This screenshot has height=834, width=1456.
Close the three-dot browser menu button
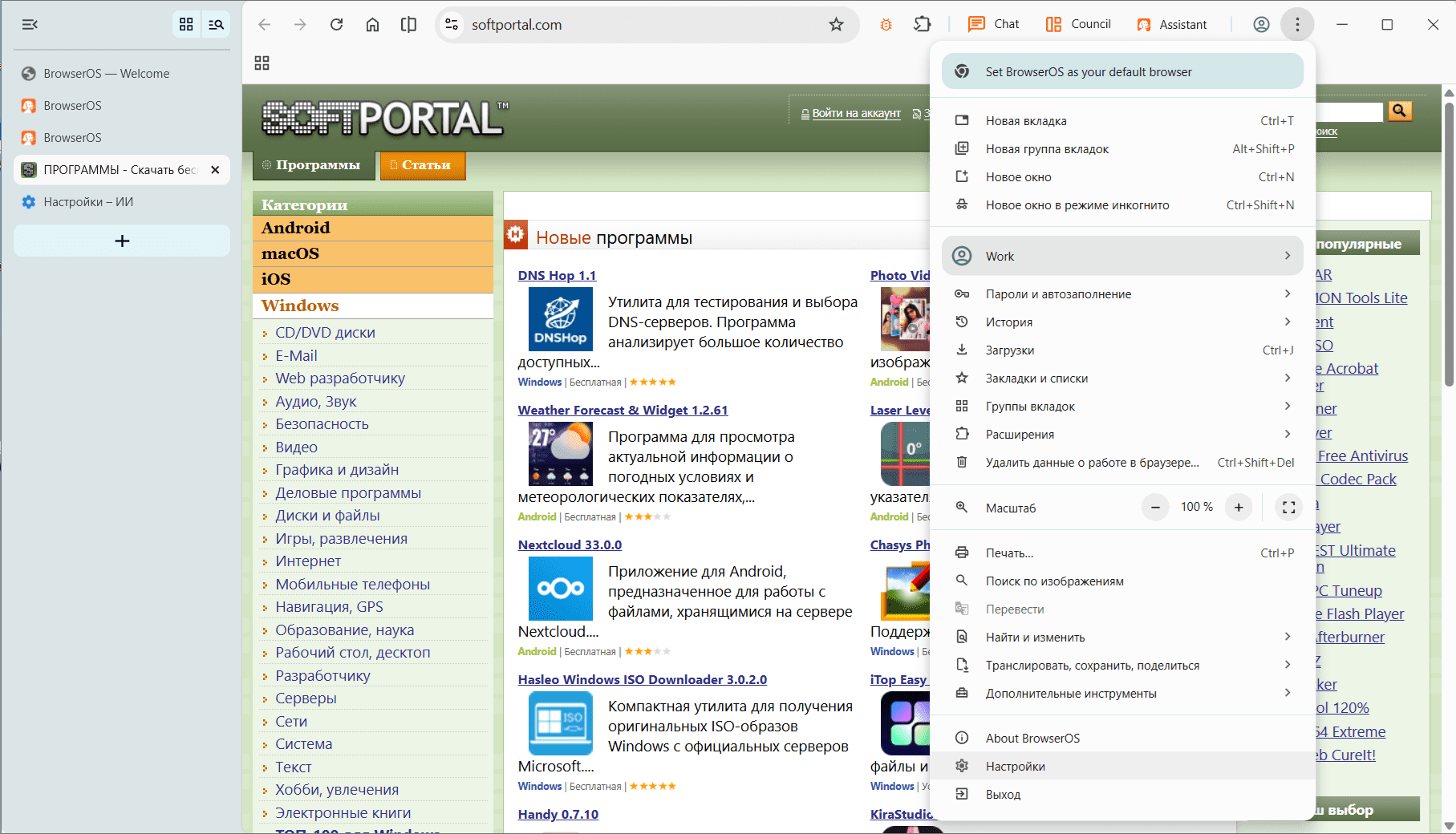click(x=1297, y=25)
